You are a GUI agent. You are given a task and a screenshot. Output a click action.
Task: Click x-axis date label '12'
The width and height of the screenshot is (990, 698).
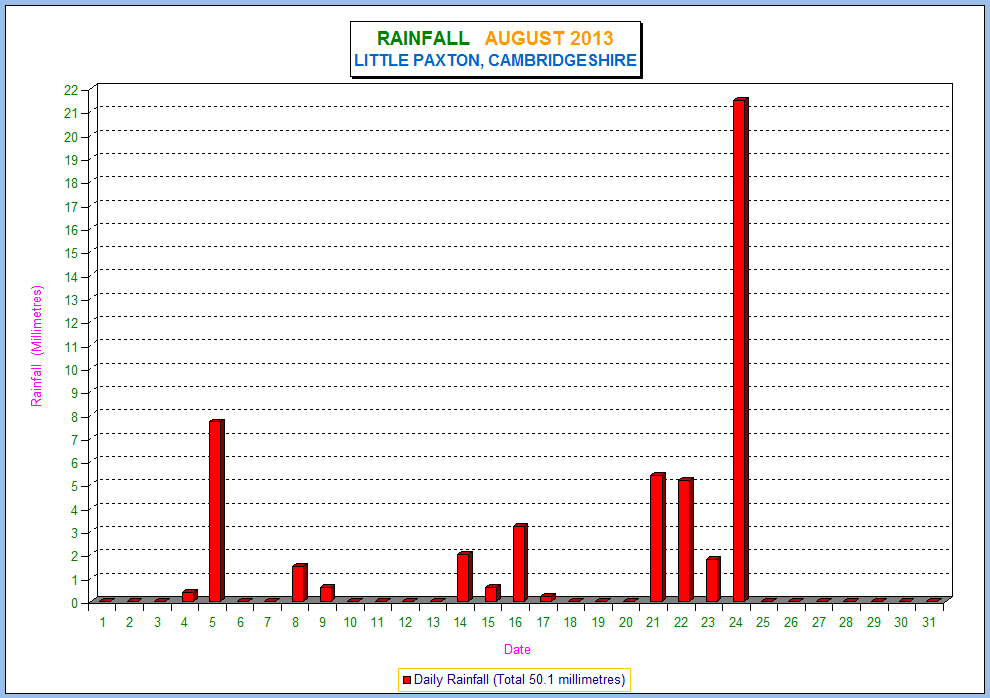[405, 622]
